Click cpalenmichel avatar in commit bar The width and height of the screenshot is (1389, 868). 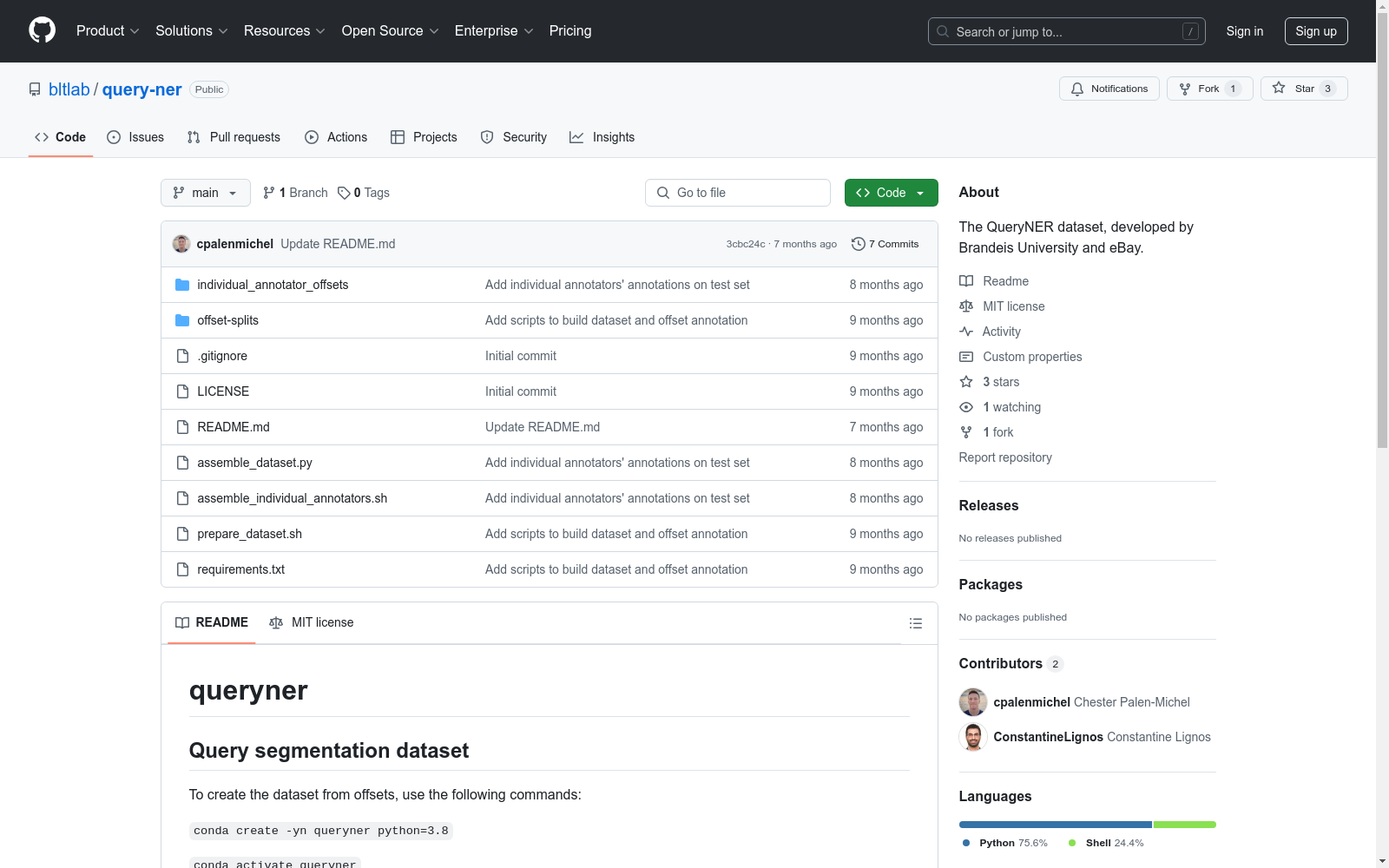[181, 244]
